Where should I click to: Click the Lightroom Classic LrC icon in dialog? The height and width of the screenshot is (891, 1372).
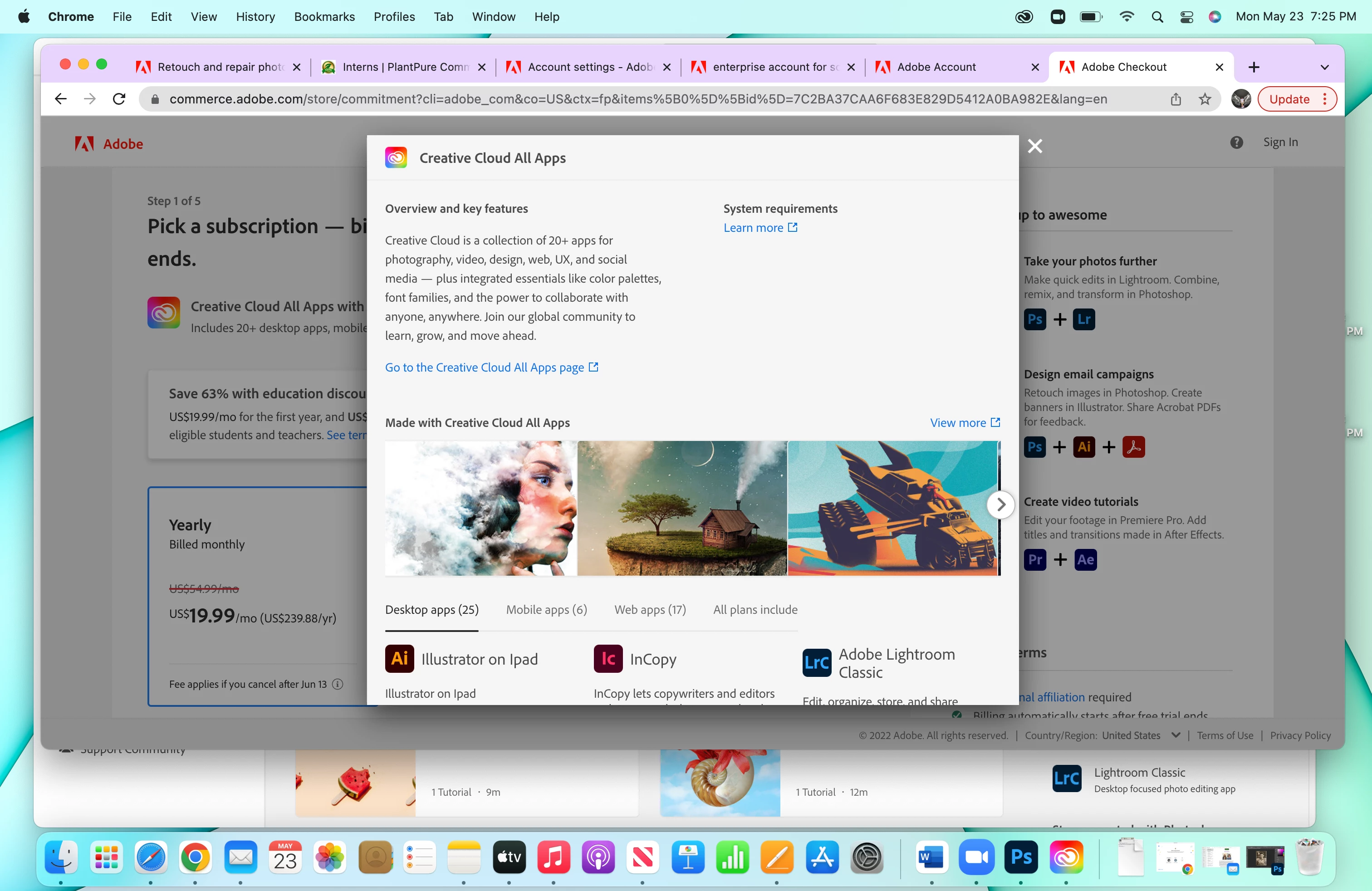816,663
